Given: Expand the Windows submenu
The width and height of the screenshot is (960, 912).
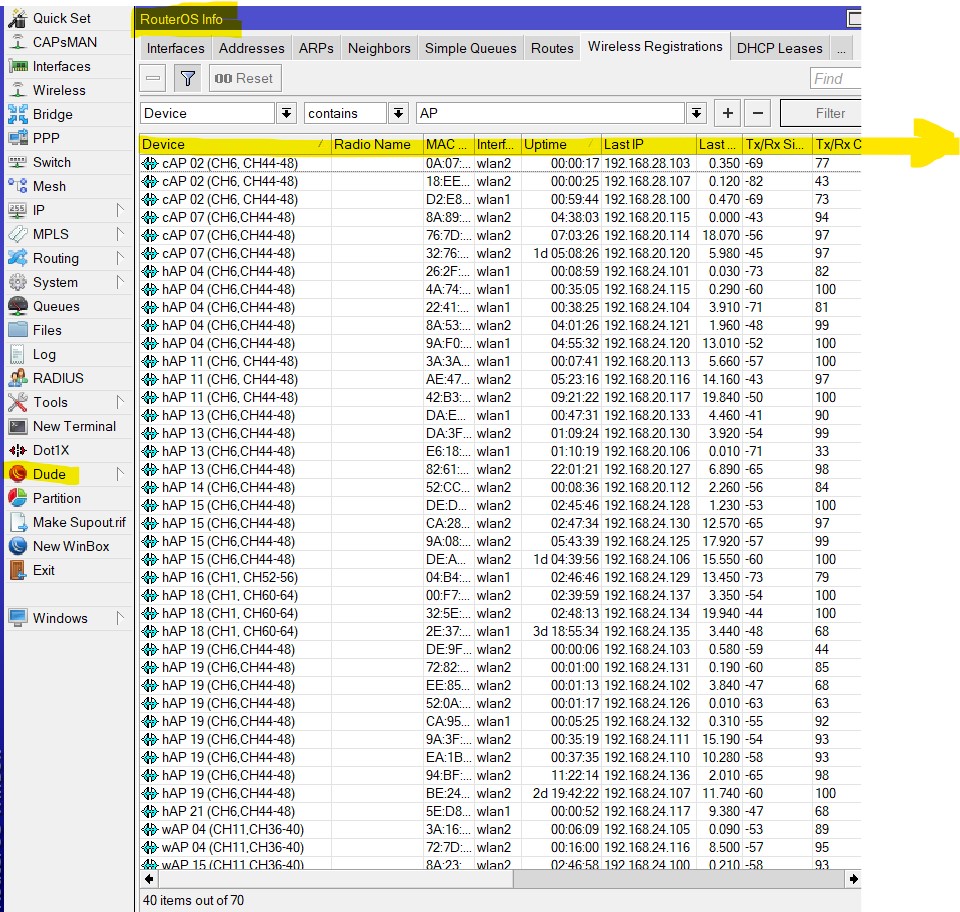Looking at the screenshot, I should pyautogui.click(x=120, y=618).
